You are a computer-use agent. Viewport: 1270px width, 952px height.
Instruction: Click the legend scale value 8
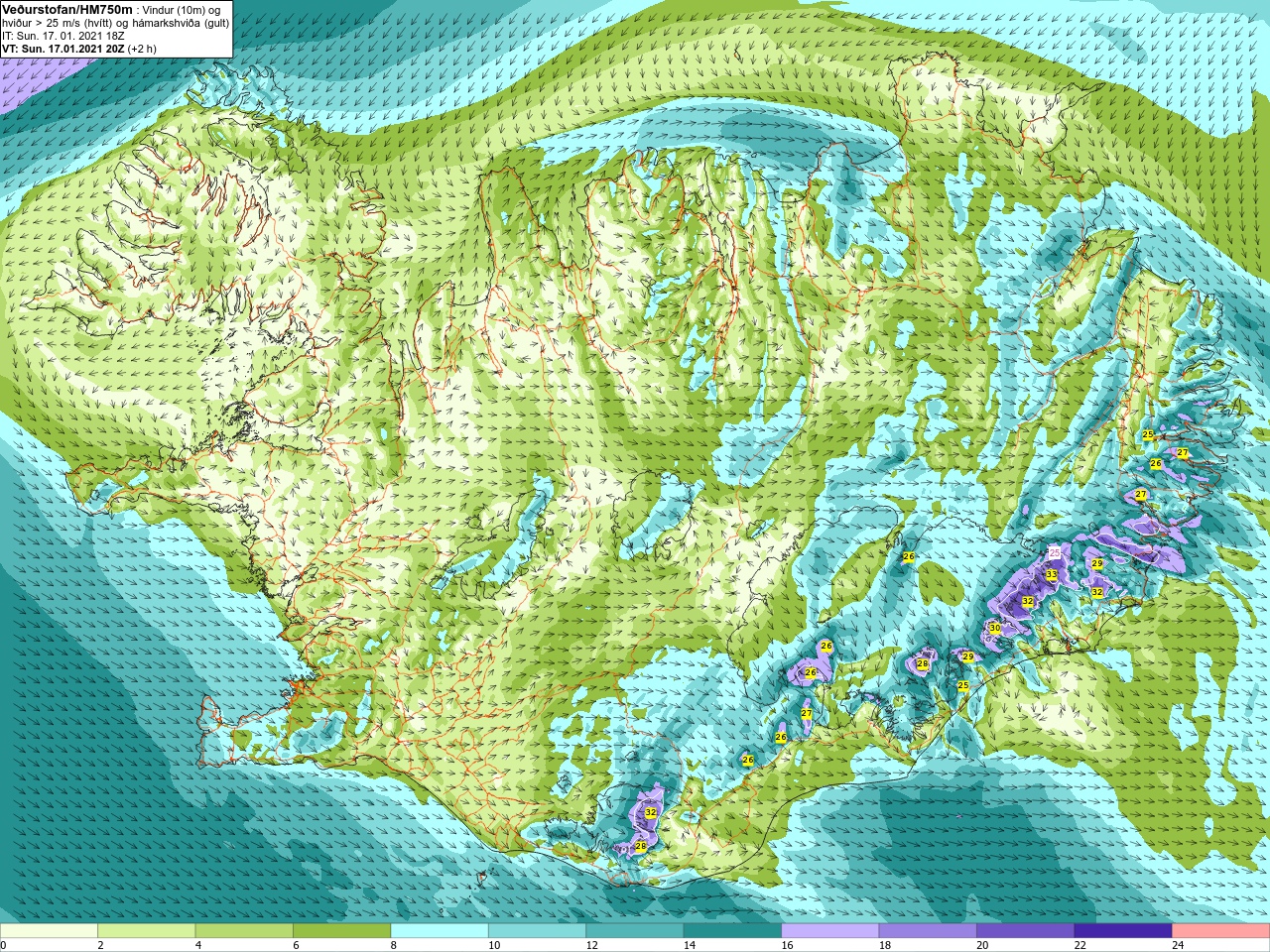tap(394, 945)
